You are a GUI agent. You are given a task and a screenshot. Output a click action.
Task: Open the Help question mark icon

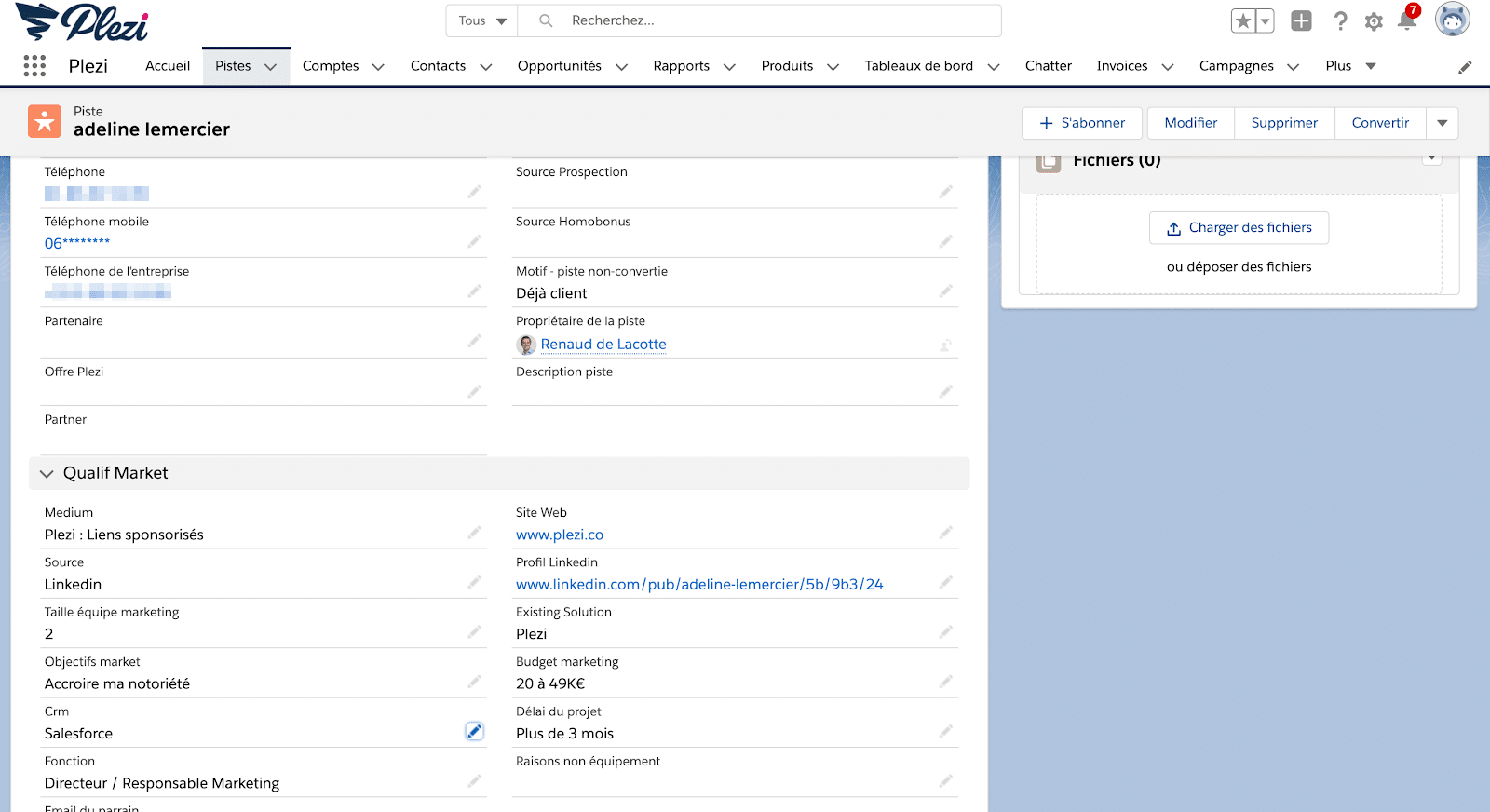[x=1340, y=21]
